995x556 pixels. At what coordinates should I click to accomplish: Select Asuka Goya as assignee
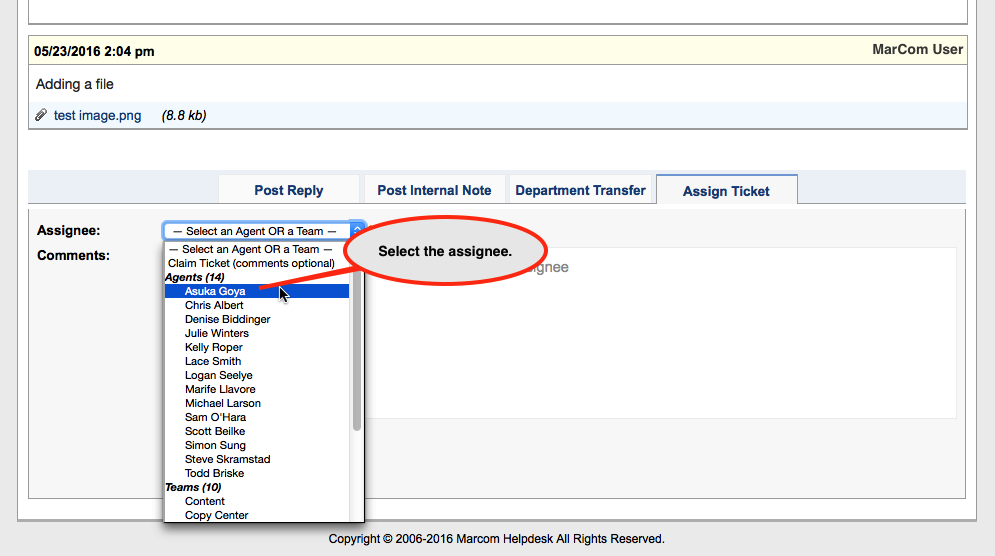pyautogui.click(x=257, y=291)
